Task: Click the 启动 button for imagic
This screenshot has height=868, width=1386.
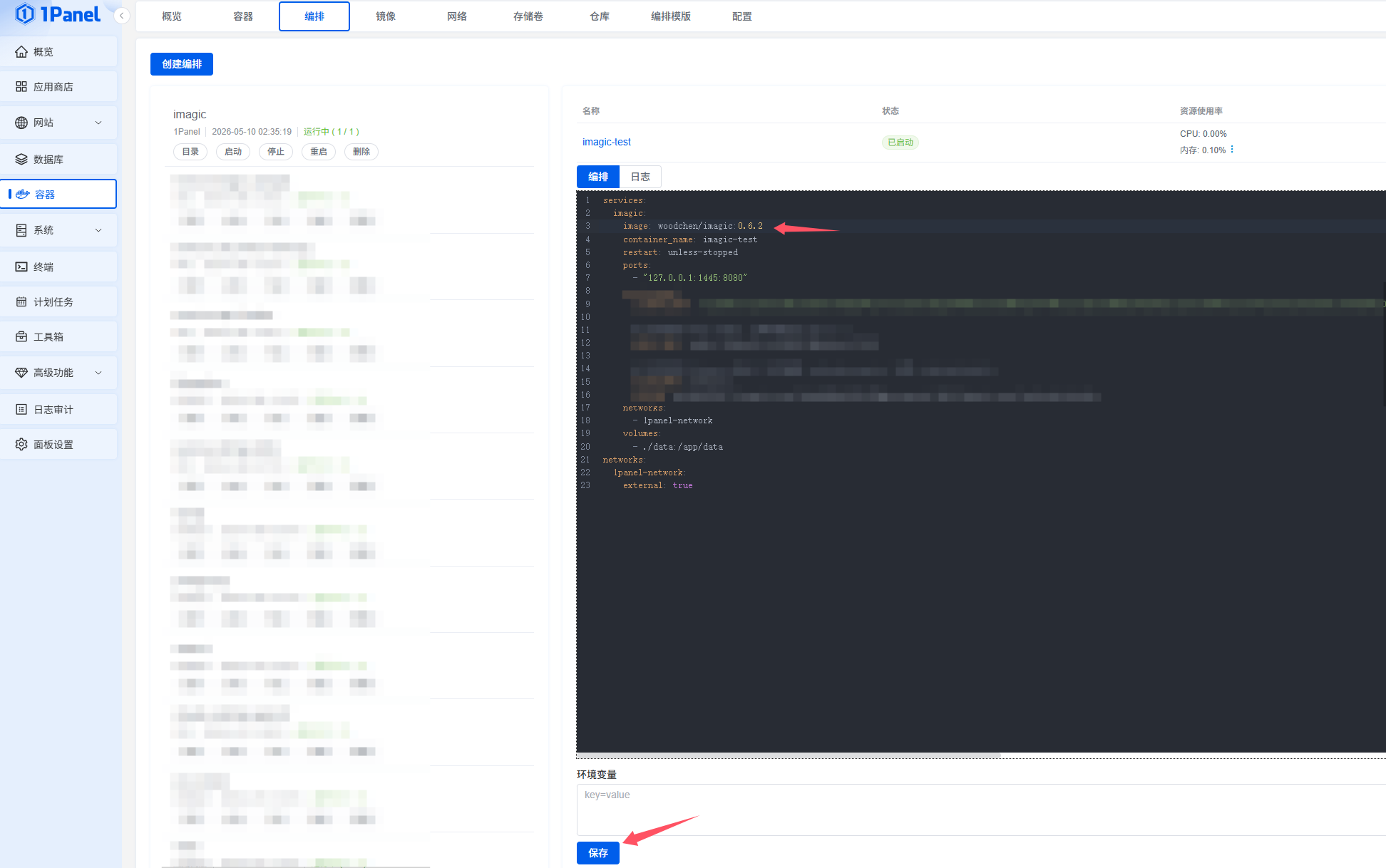Action: 233,152
